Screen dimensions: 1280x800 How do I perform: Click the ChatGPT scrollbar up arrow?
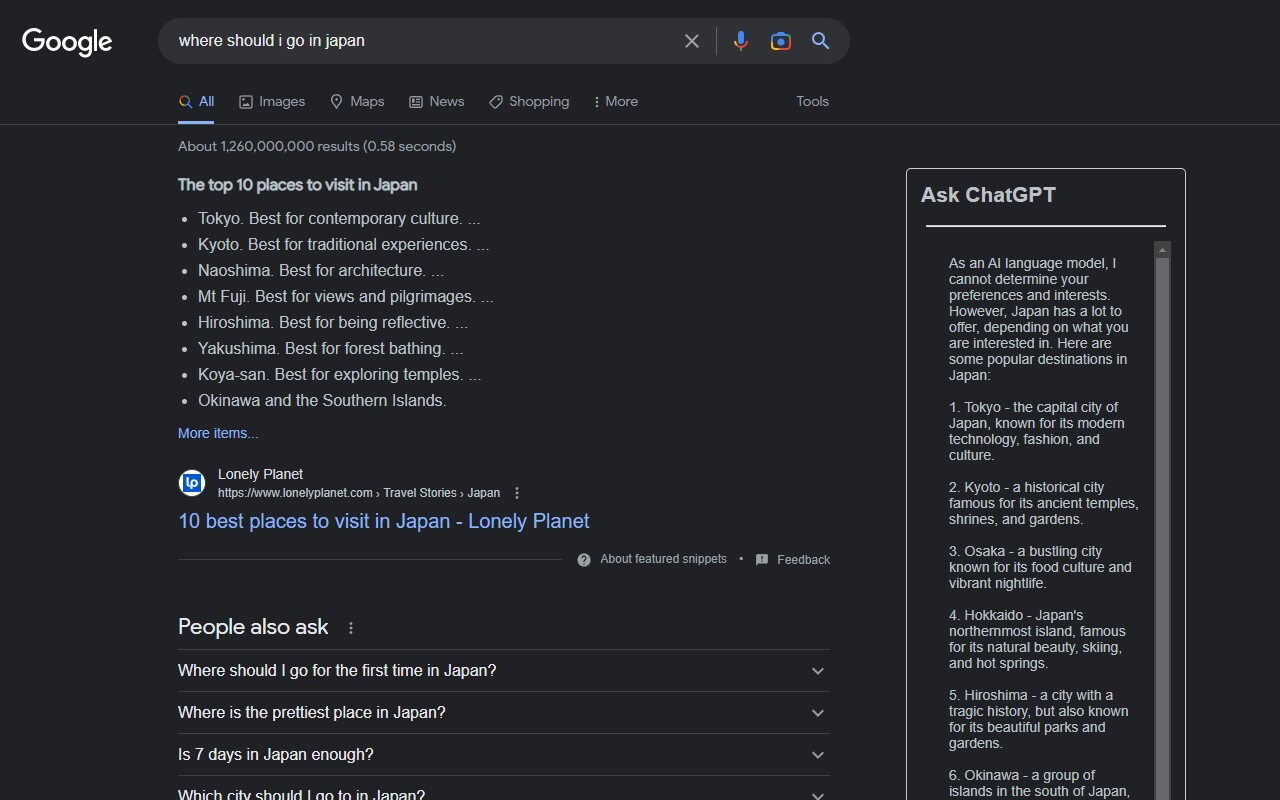pos(1162,250)
